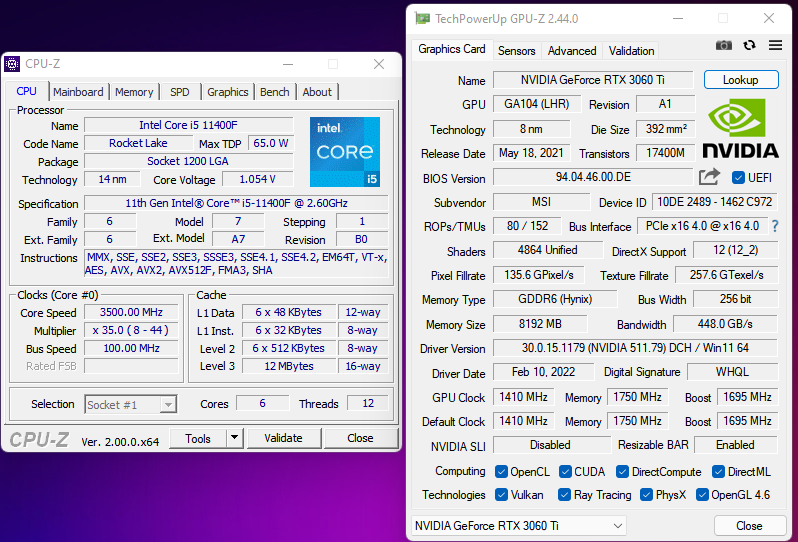The height and width of the screenshot is (542, 798).
Task: Click the Close button in GPU-Z
Action: (749, 526)
